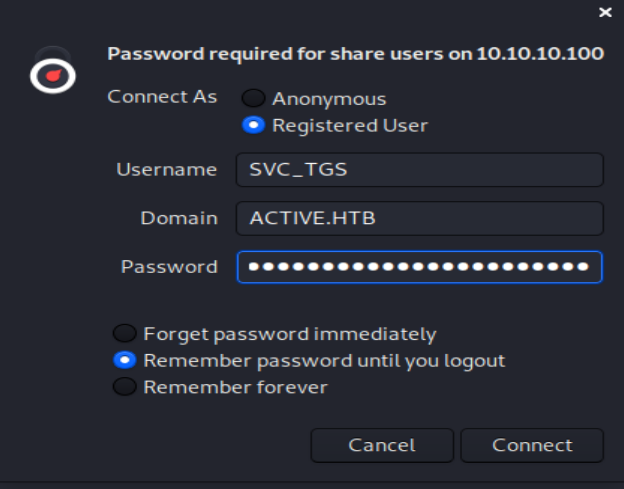Viewport: 624px width, 489px height.
Task: Enable Forget password immediately radio circle
Action: [x=125, y=334]
